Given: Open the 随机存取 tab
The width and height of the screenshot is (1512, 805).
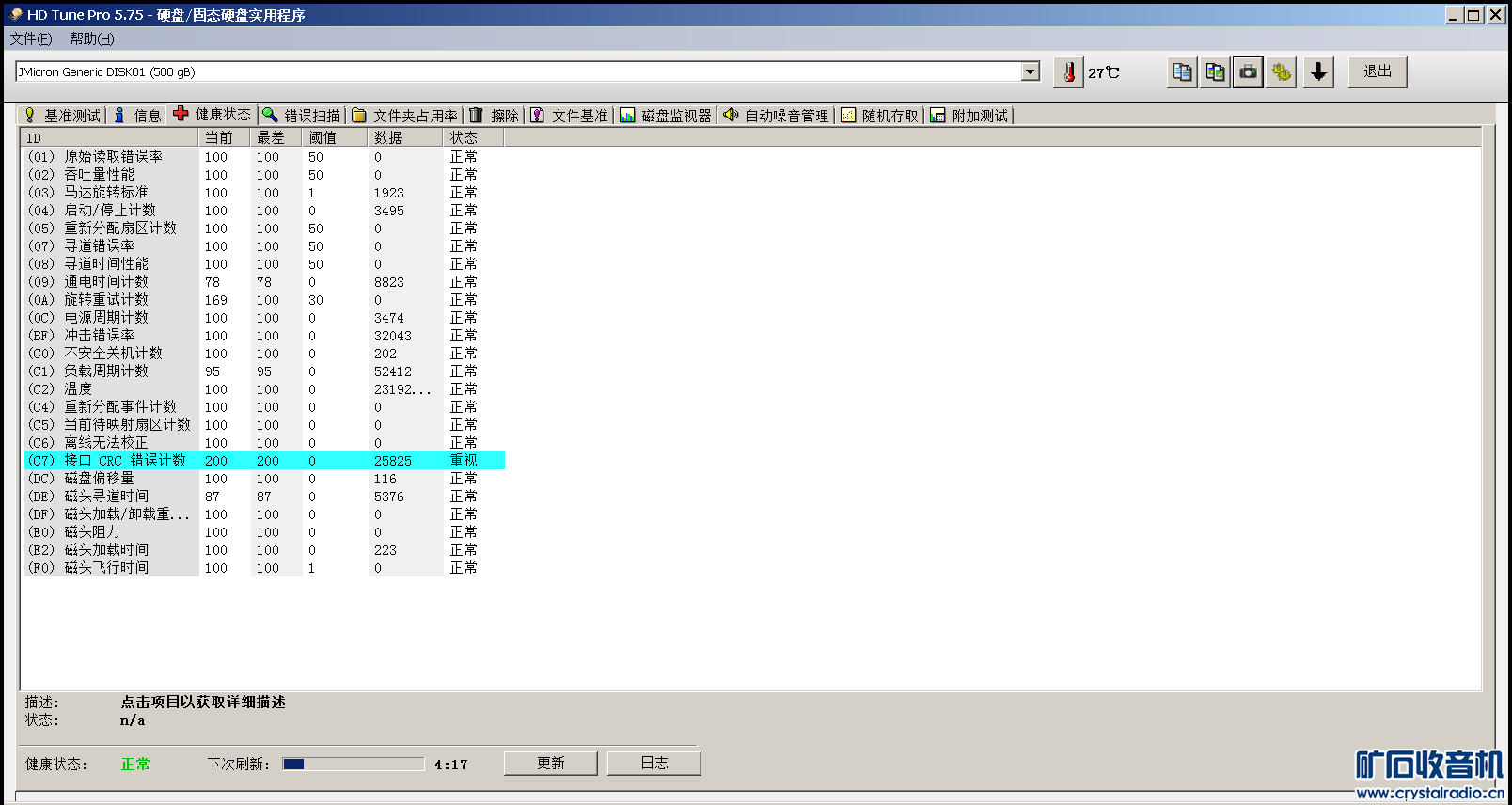Looking at the screenshot, I should pos(880,116).
